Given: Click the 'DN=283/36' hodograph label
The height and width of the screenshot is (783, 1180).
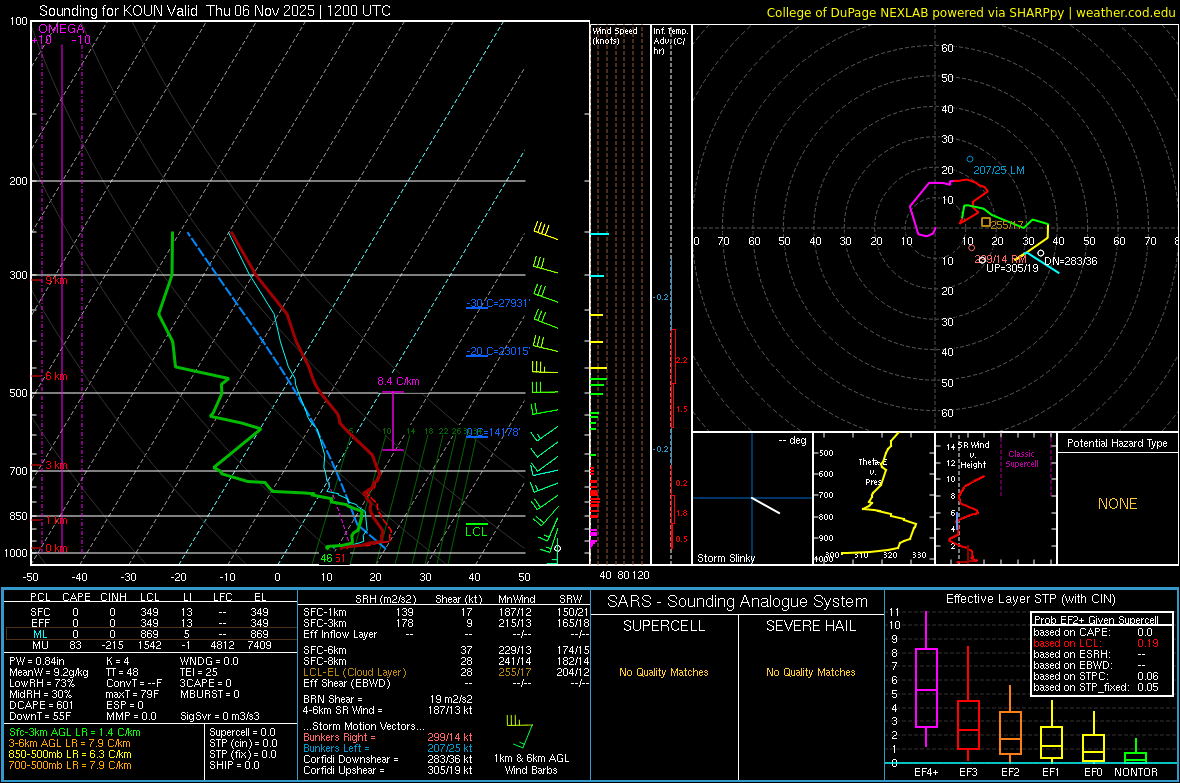Looking at the screenshot, I should pos(1070,261).
